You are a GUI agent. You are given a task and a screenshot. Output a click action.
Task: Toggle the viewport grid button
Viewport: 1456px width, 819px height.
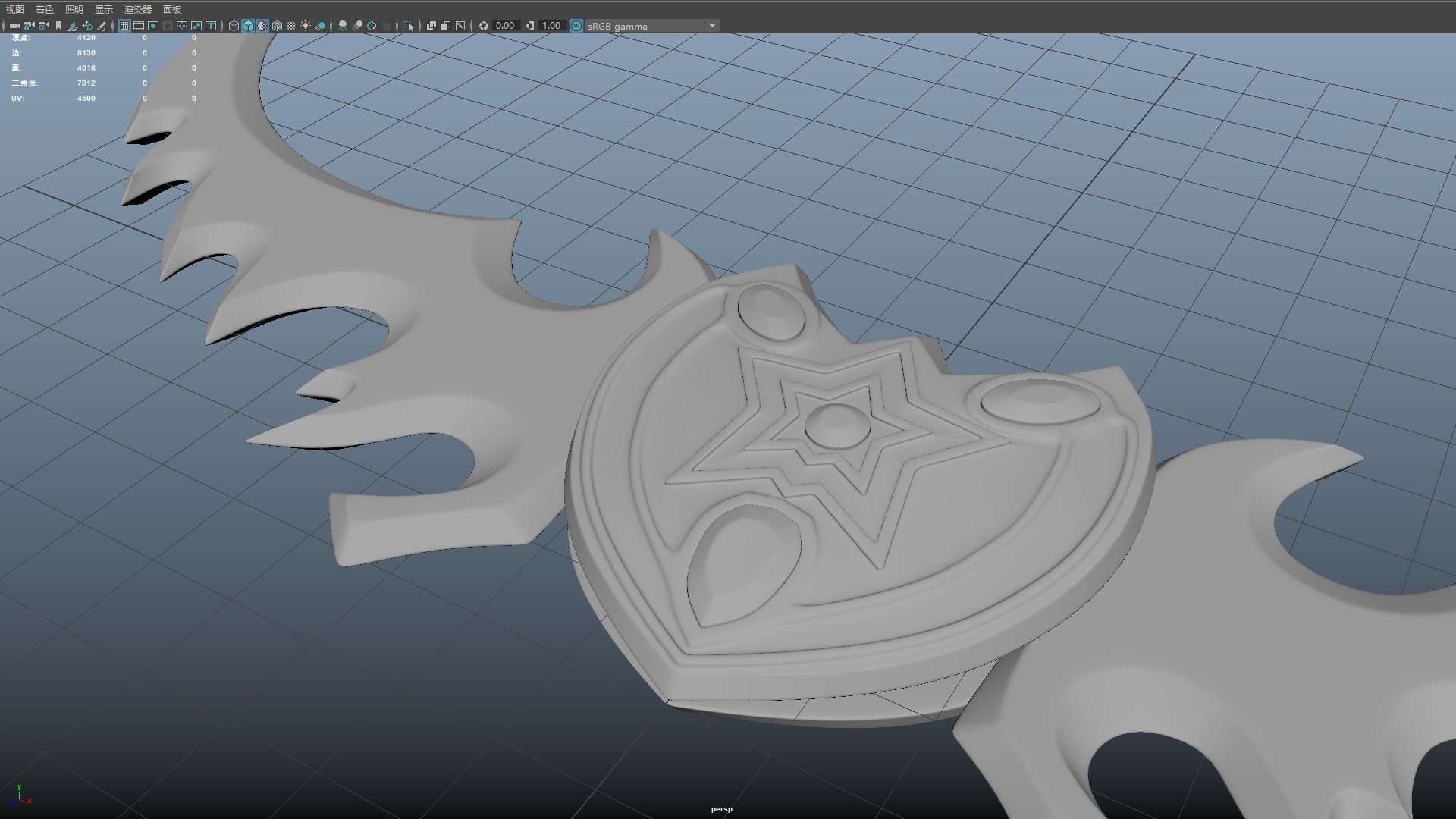[x=124, y=26]
